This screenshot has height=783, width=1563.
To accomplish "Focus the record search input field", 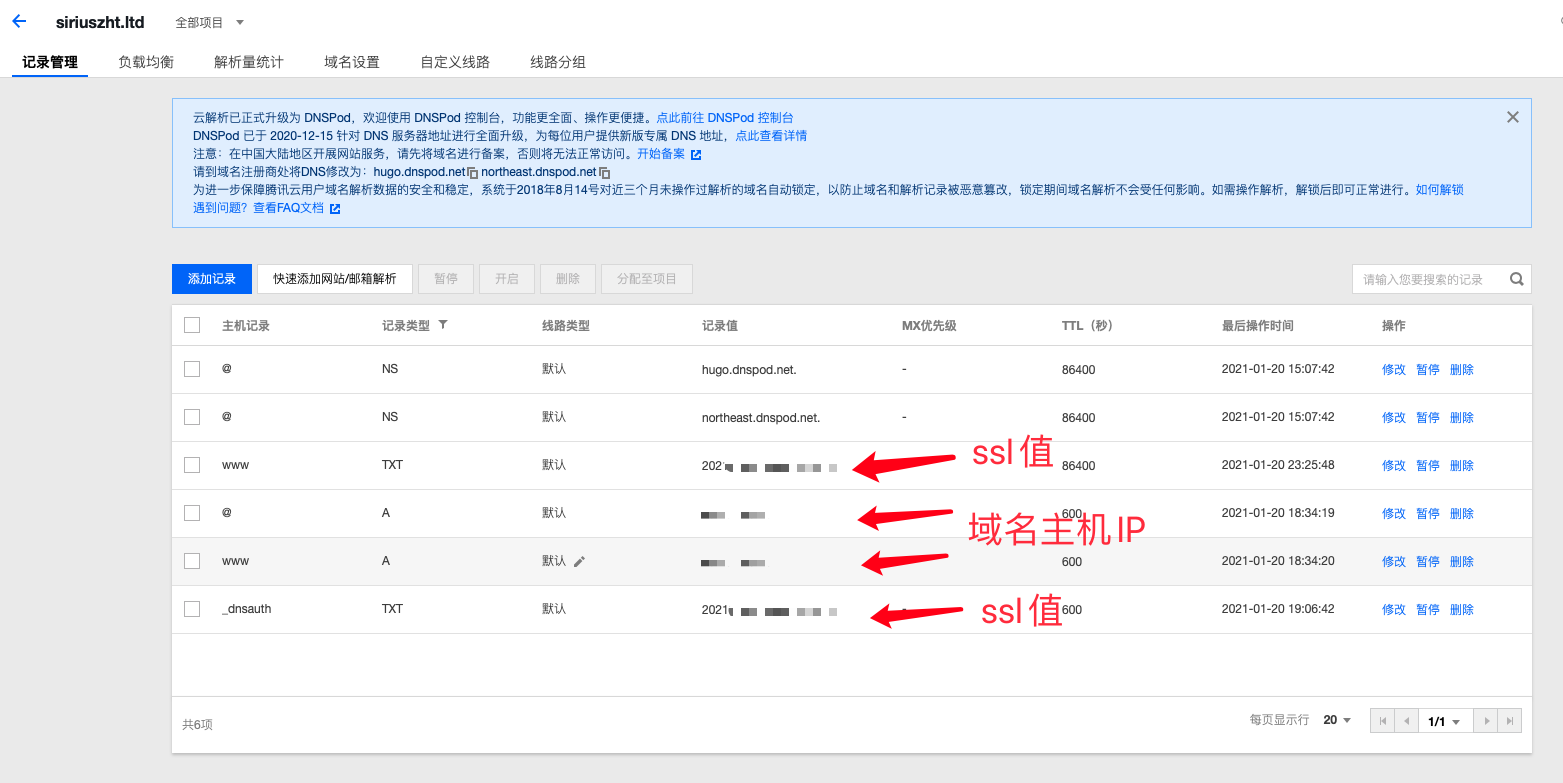I will click(x=1428, y=280).
